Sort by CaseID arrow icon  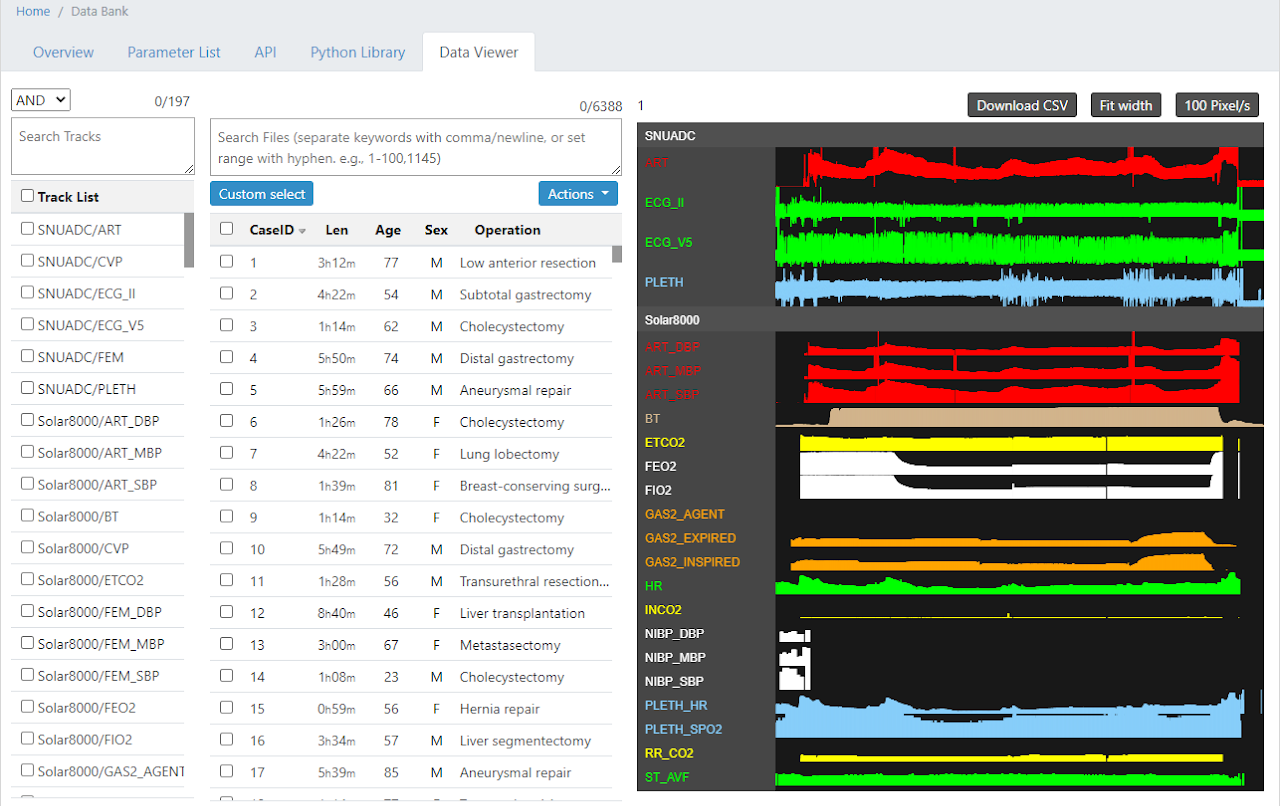[x=302, y=231]
